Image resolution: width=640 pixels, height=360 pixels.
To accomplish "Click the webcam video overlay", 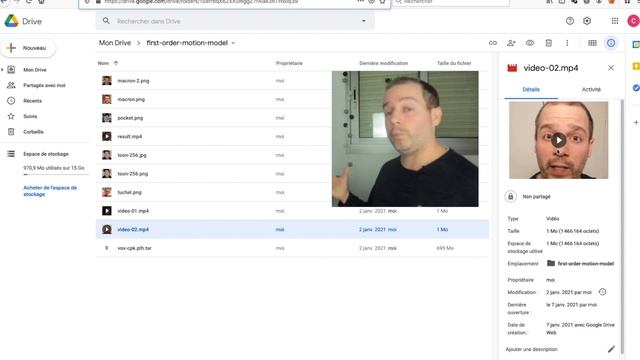I will 405,139.
